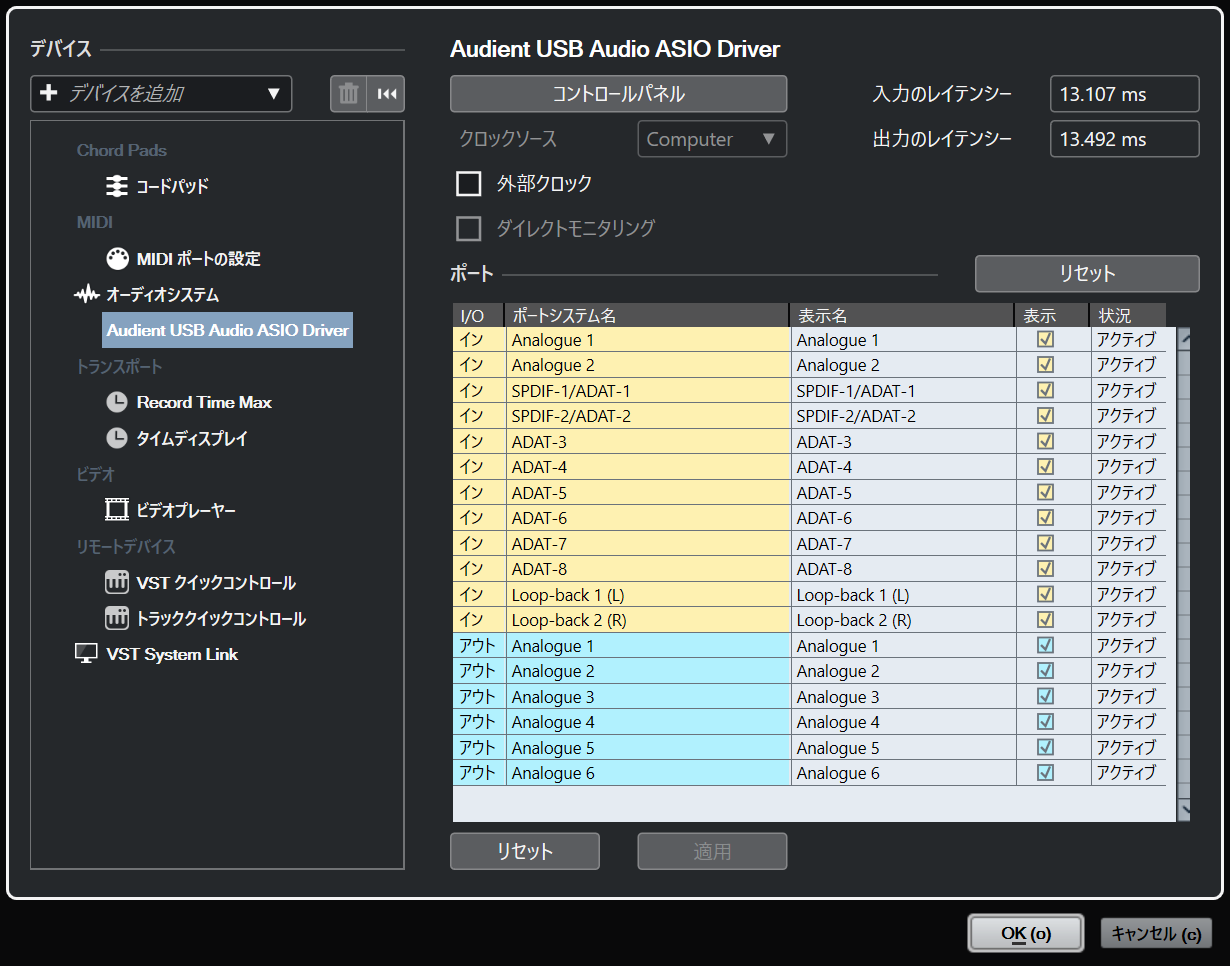Click the trash icon to remove device

pos(349,94)
